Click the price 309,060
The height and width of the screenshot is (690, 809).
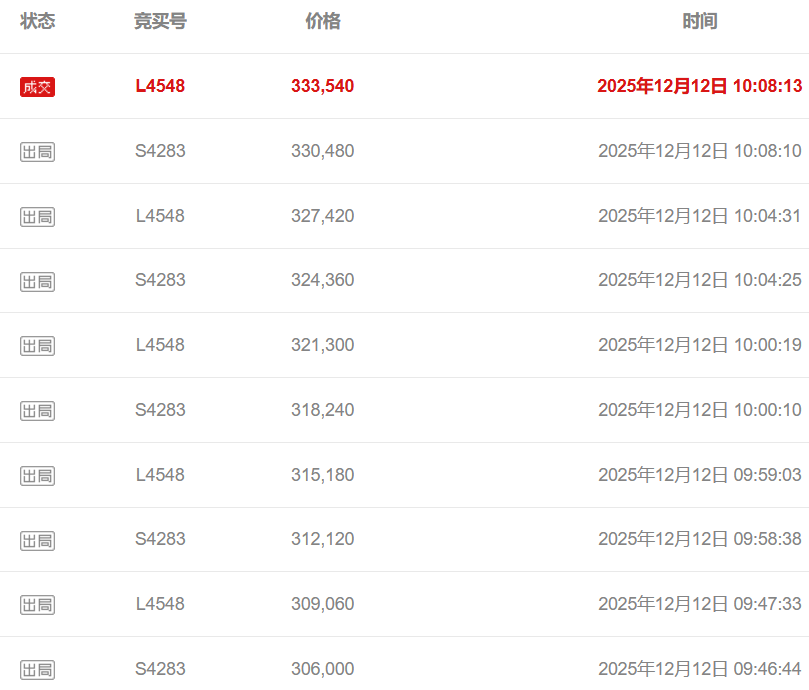point(322,604)
